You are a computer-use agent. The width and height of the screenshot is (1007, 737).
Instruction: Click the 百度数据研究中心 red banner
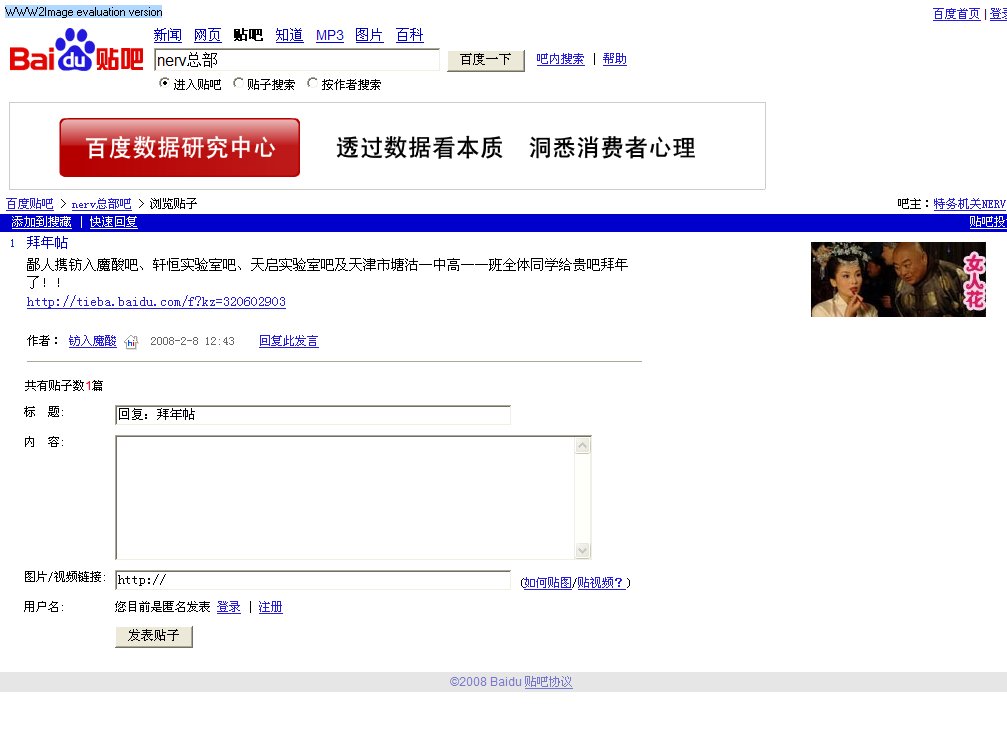tap(180, 147)
